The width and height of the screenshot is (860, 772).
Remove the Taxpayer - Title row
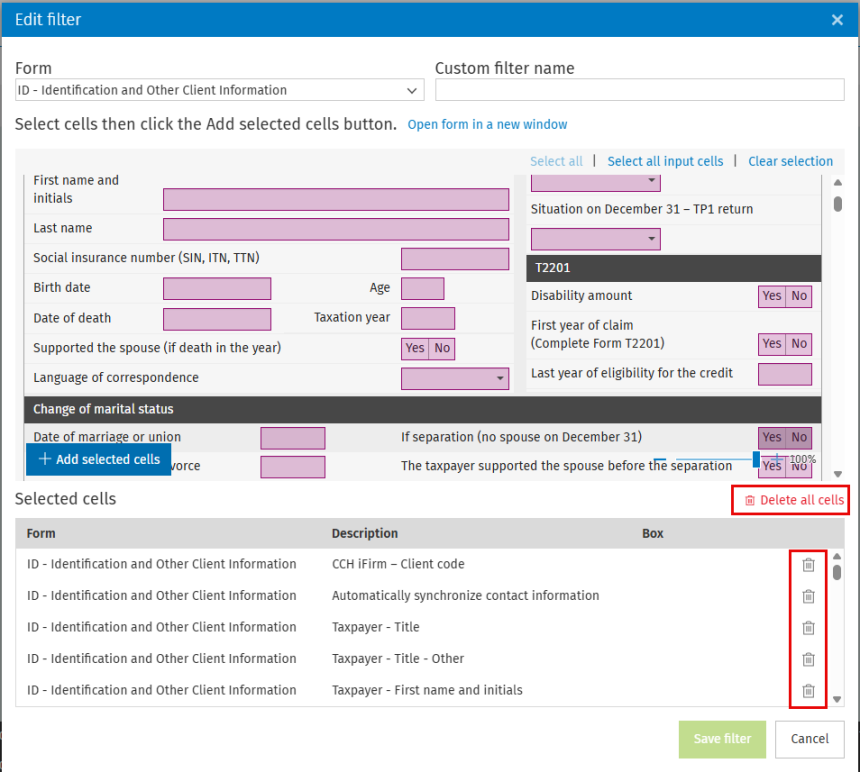[808, 628]
